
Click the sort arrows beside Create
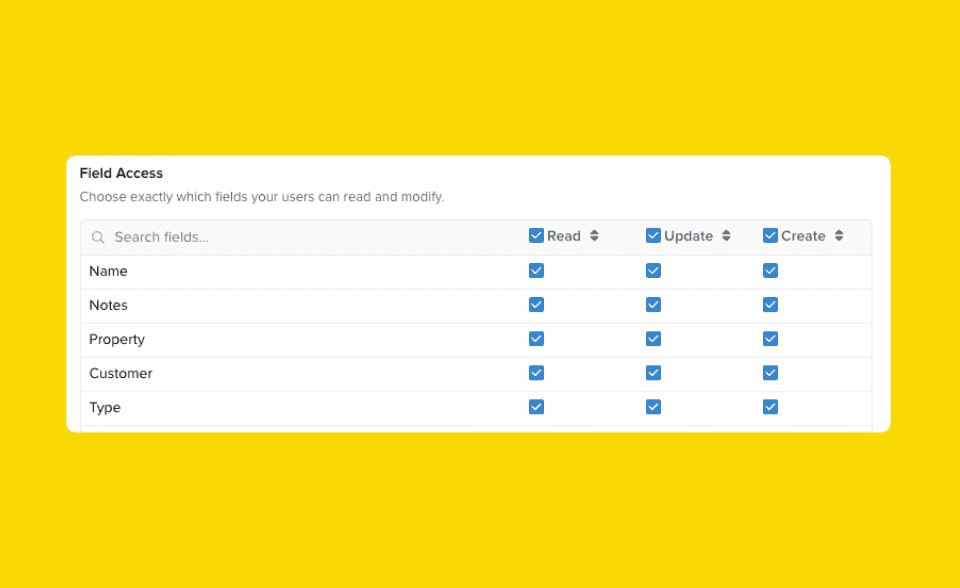click(x=837, y=235)
